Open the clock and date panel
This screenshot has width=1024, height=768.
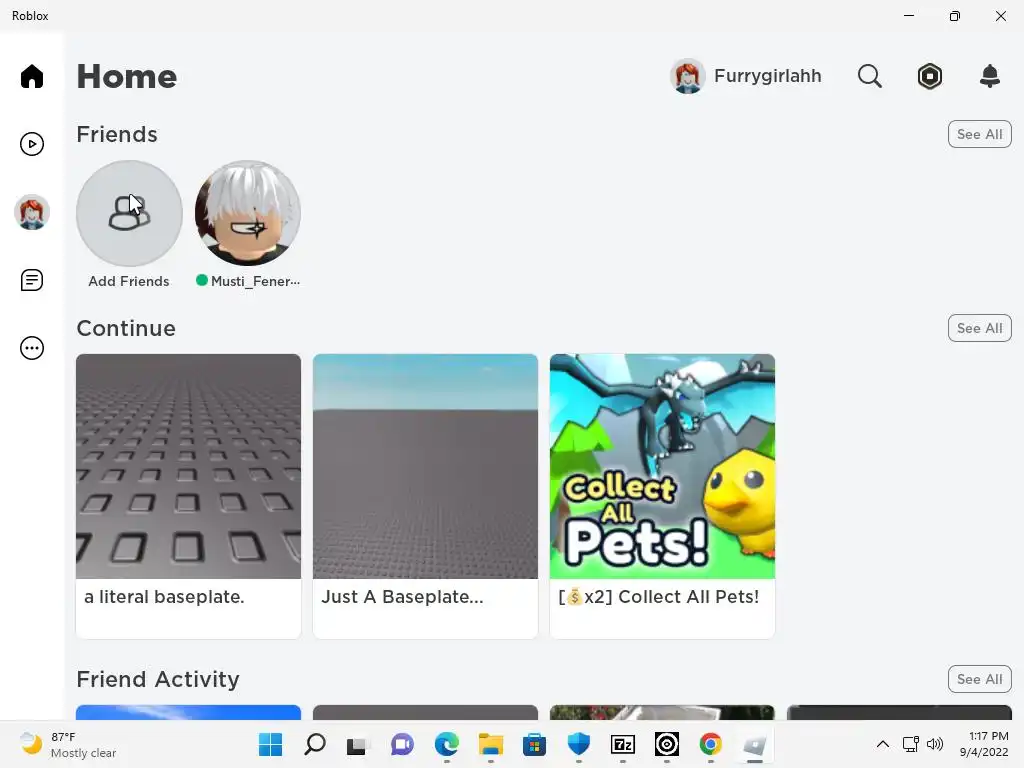coord(984,744)
